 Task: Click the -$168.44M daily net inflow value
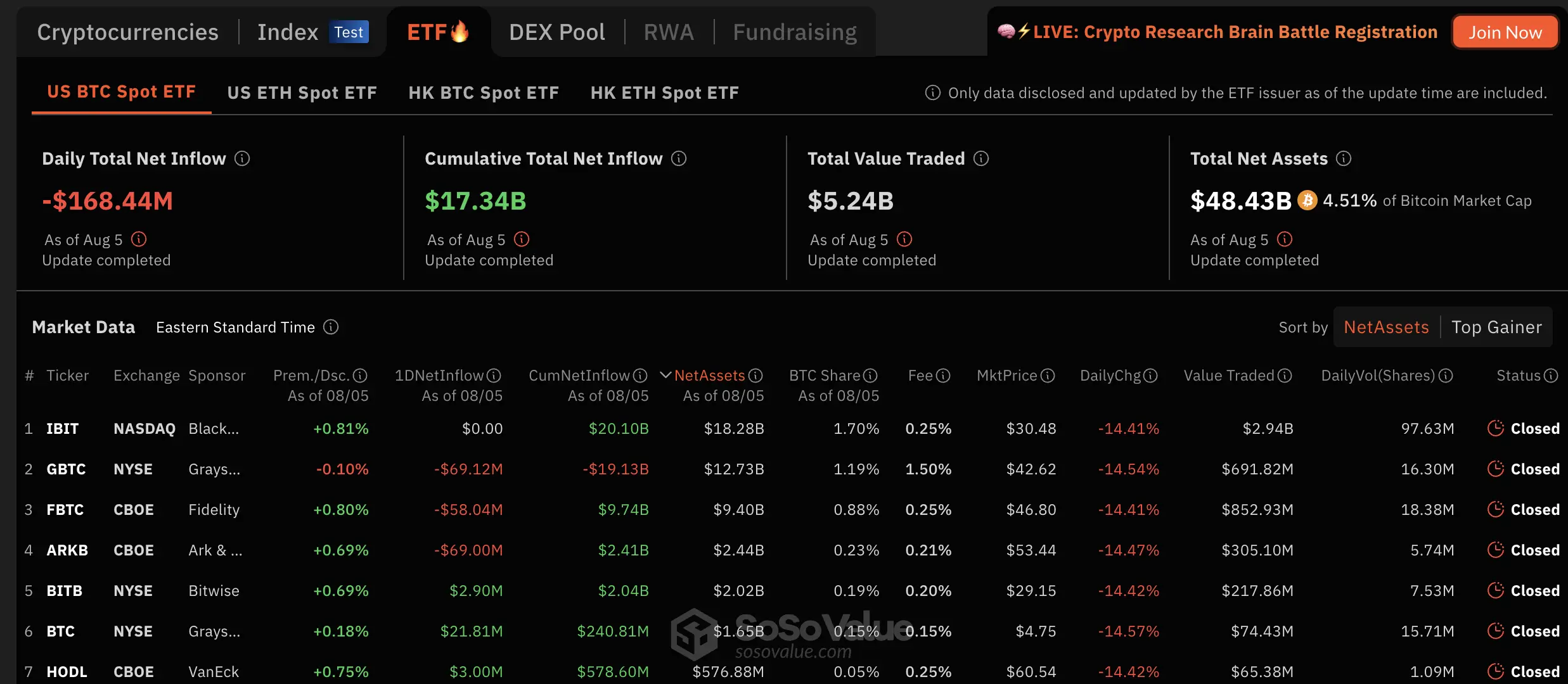point(107,201)
